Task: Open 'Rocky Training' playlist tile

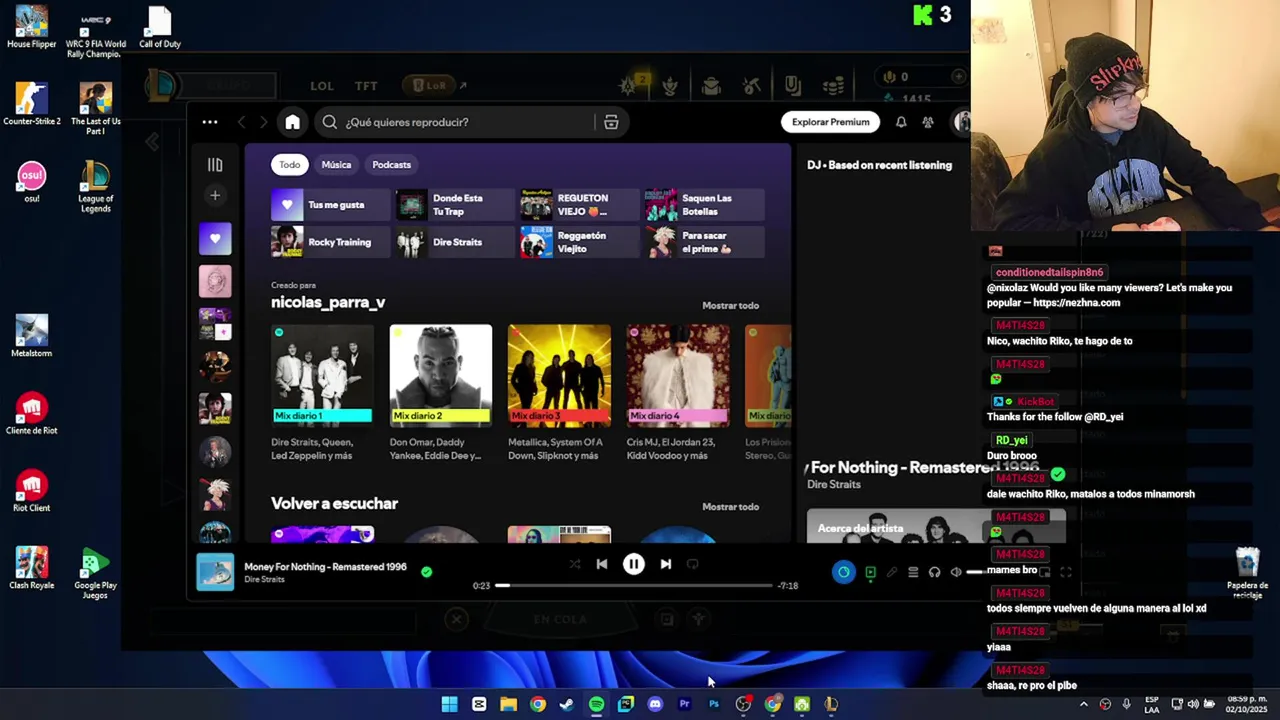Action: 330,242
